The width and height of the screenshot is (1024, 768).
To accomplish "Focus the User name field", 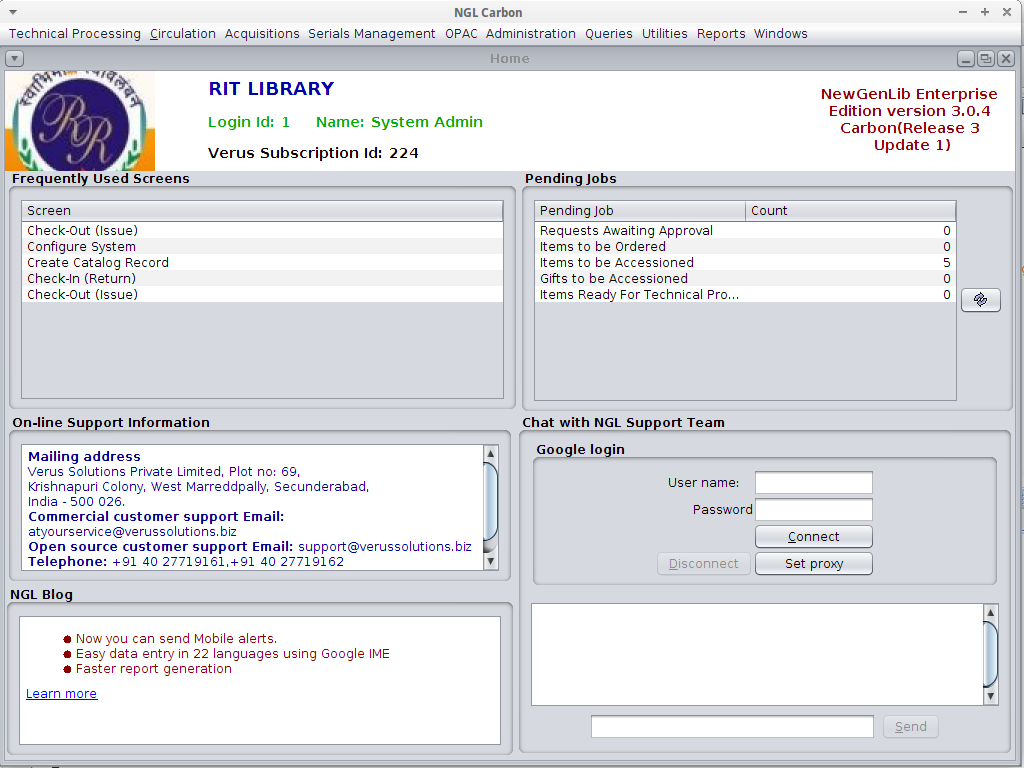I will (x=814, y=483).
